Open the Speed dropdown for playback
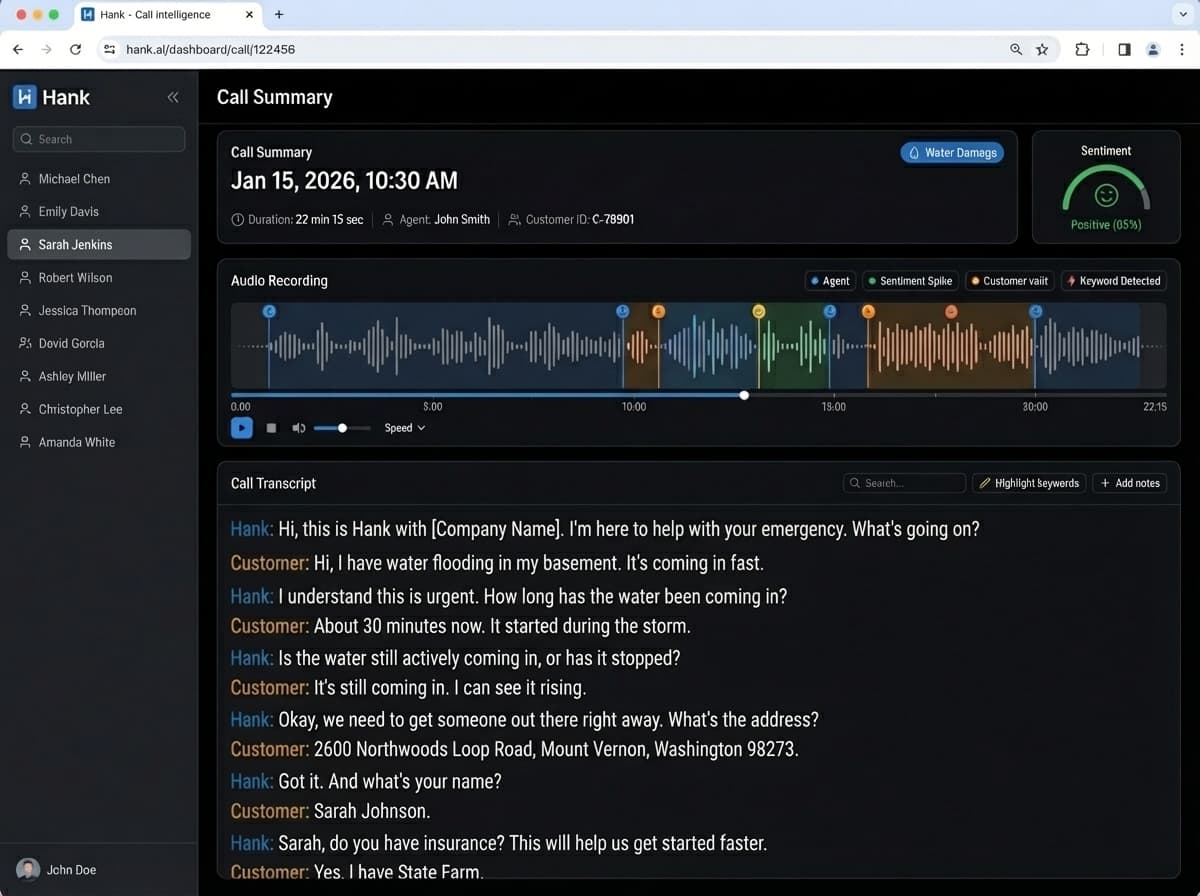Image resolution: width=1200 pixels, height=896 pixels. click(403, 427)
